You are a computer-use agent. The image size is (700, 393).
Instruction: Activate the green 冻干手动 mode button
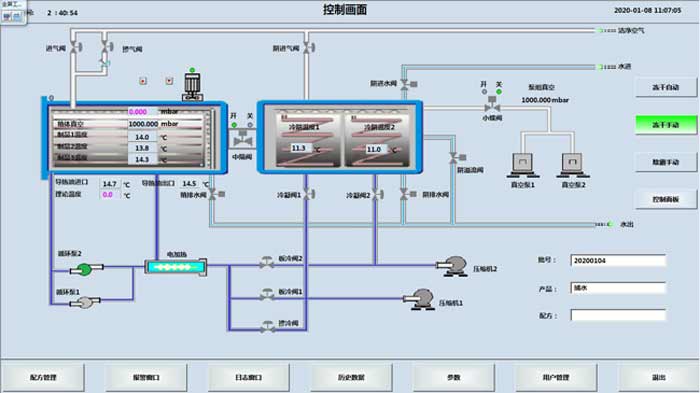click(666, 125)
